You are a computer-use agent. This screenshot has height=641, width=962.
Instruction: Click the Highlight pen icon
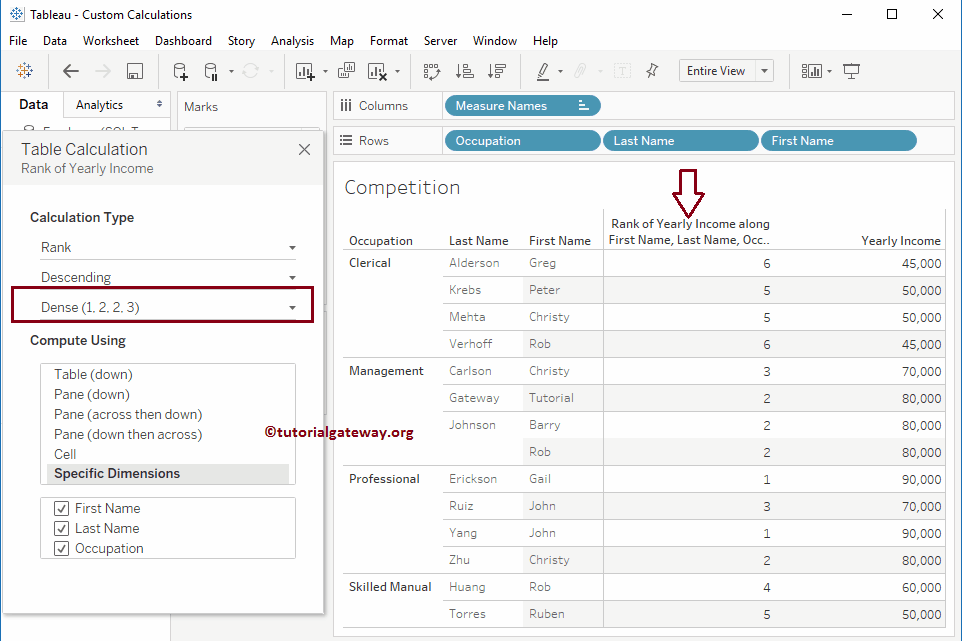(x=543, y=71)
